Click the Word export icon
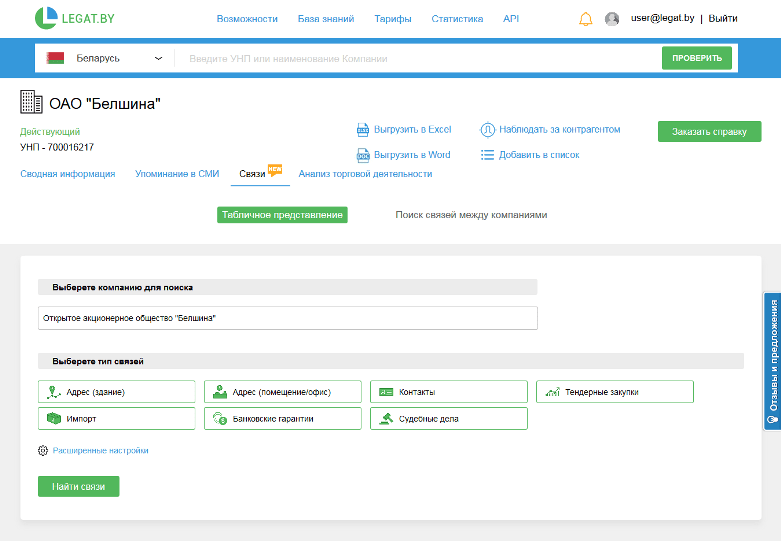 pos(364,155)
